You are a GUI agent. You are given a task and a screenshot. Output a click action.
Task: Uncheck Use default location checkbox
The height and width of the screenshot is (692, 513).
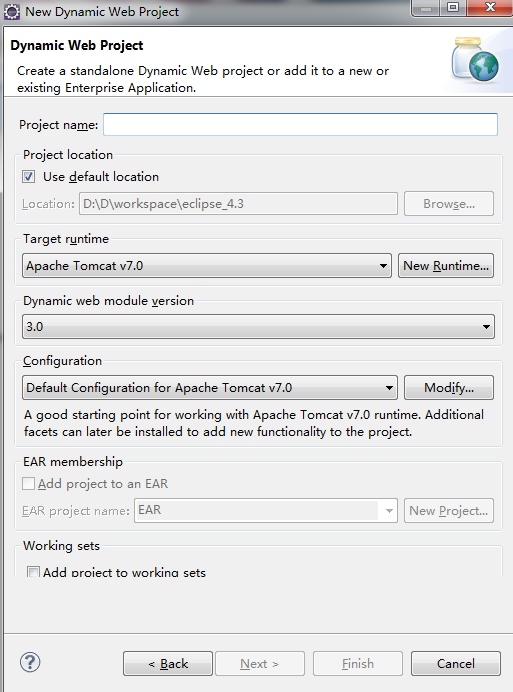[29, 177]
